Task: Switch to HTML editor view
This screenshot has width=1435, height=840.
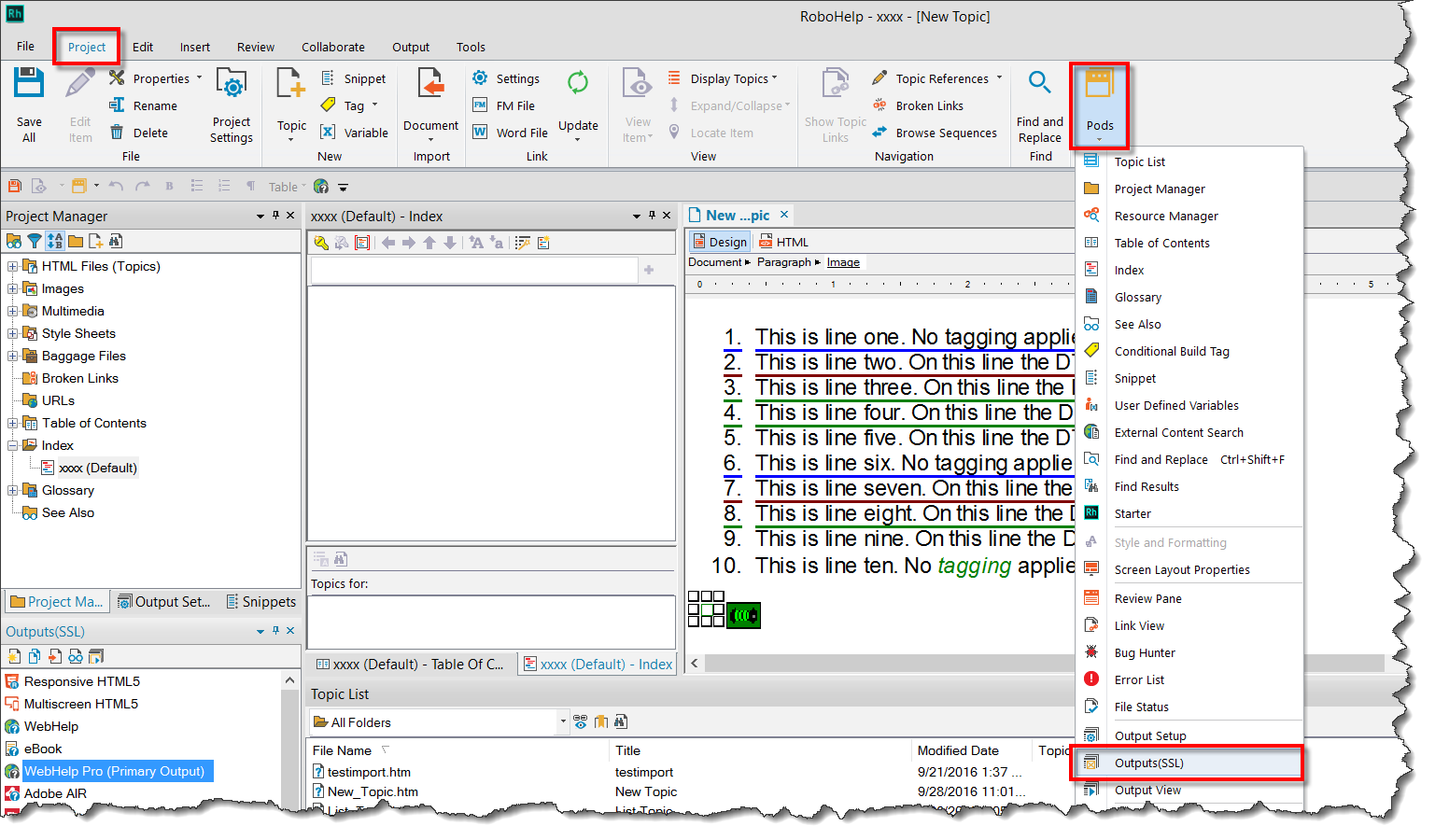Action: [782, 242]
